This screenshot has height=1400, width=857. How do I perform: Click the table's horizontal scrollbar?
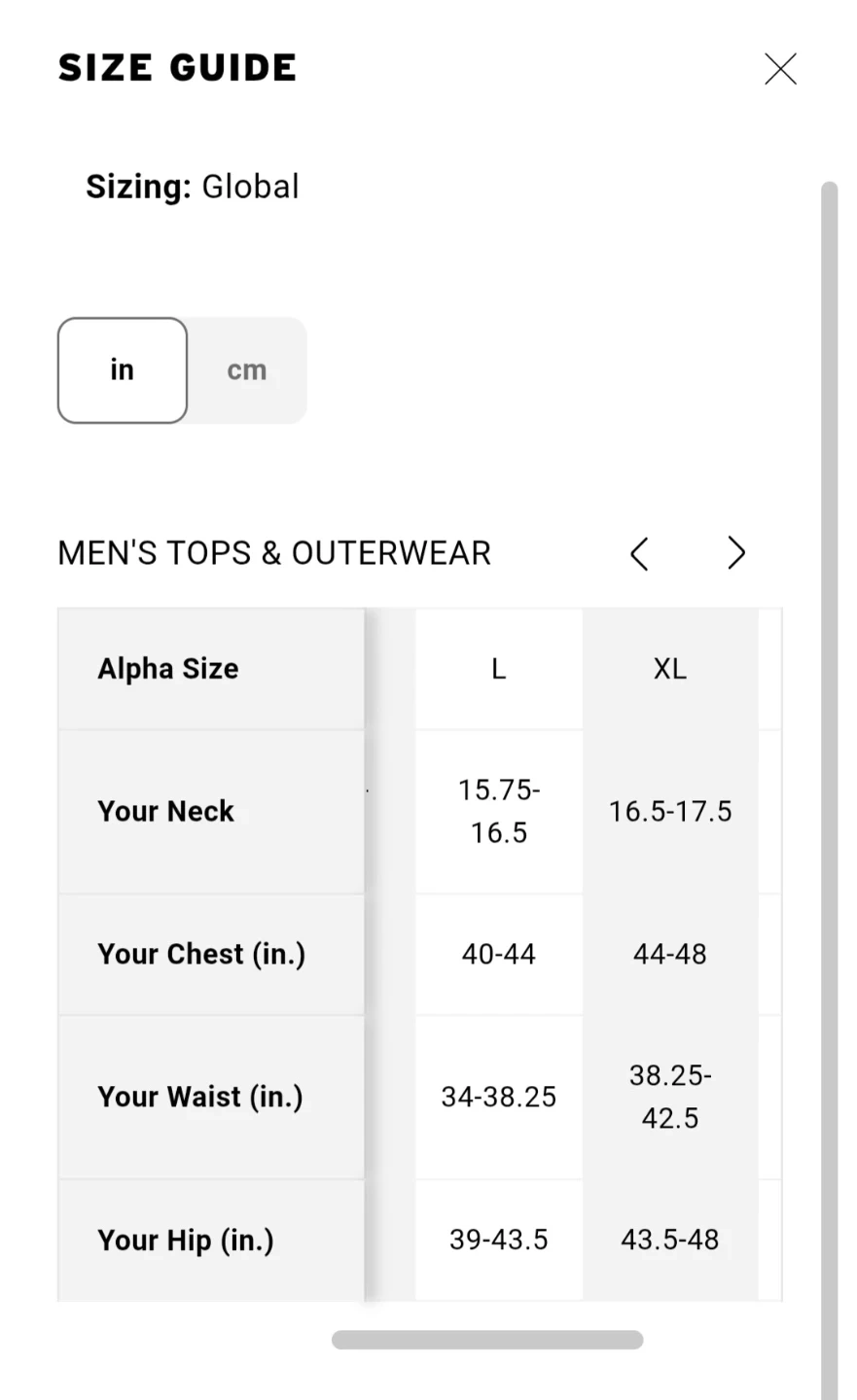(x=486, y=1340)
